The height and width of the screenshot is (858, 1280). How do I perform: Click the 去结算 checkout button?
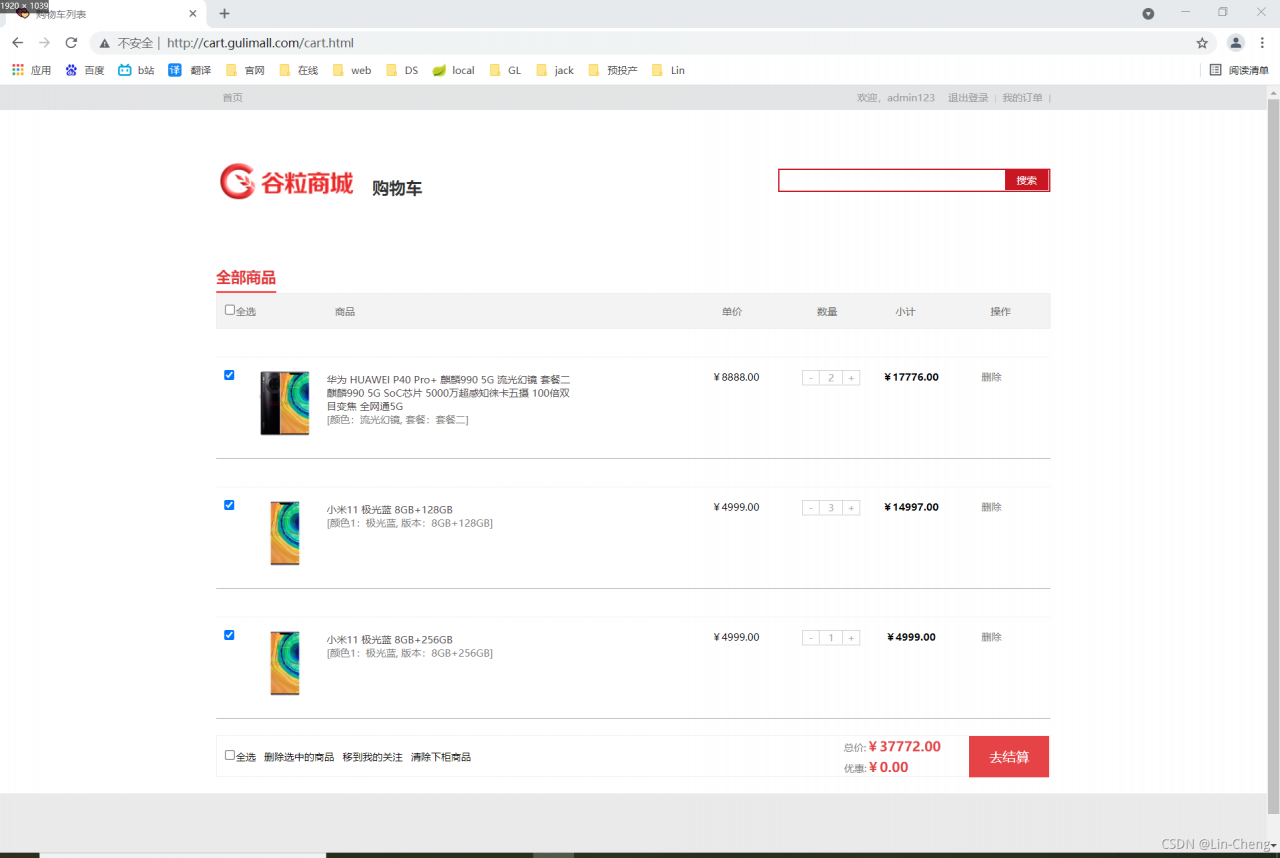(x=1009, y=756)
